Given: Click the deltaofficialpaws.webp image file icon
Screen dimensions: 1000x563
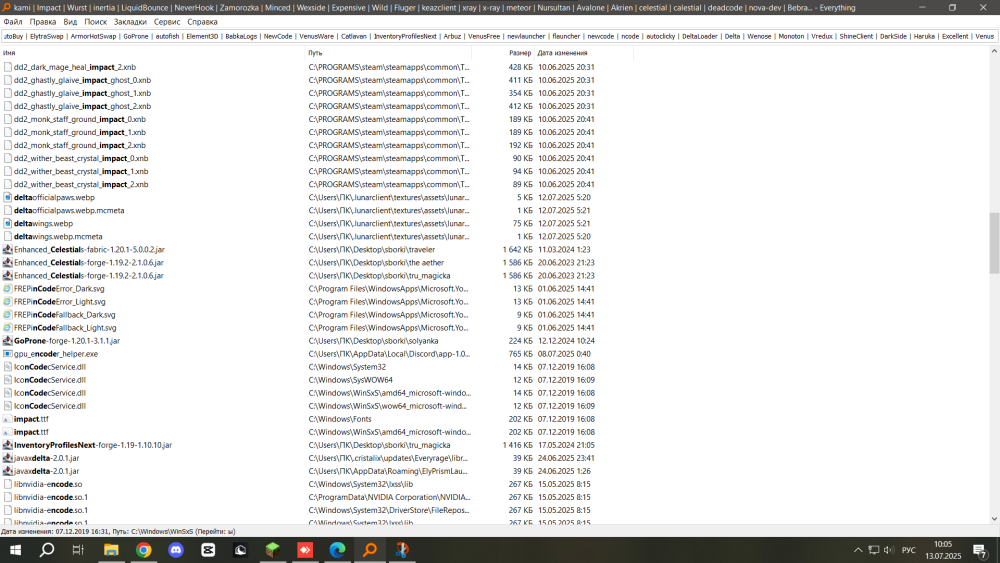Looking at the screenshot, I should (8, 198).
